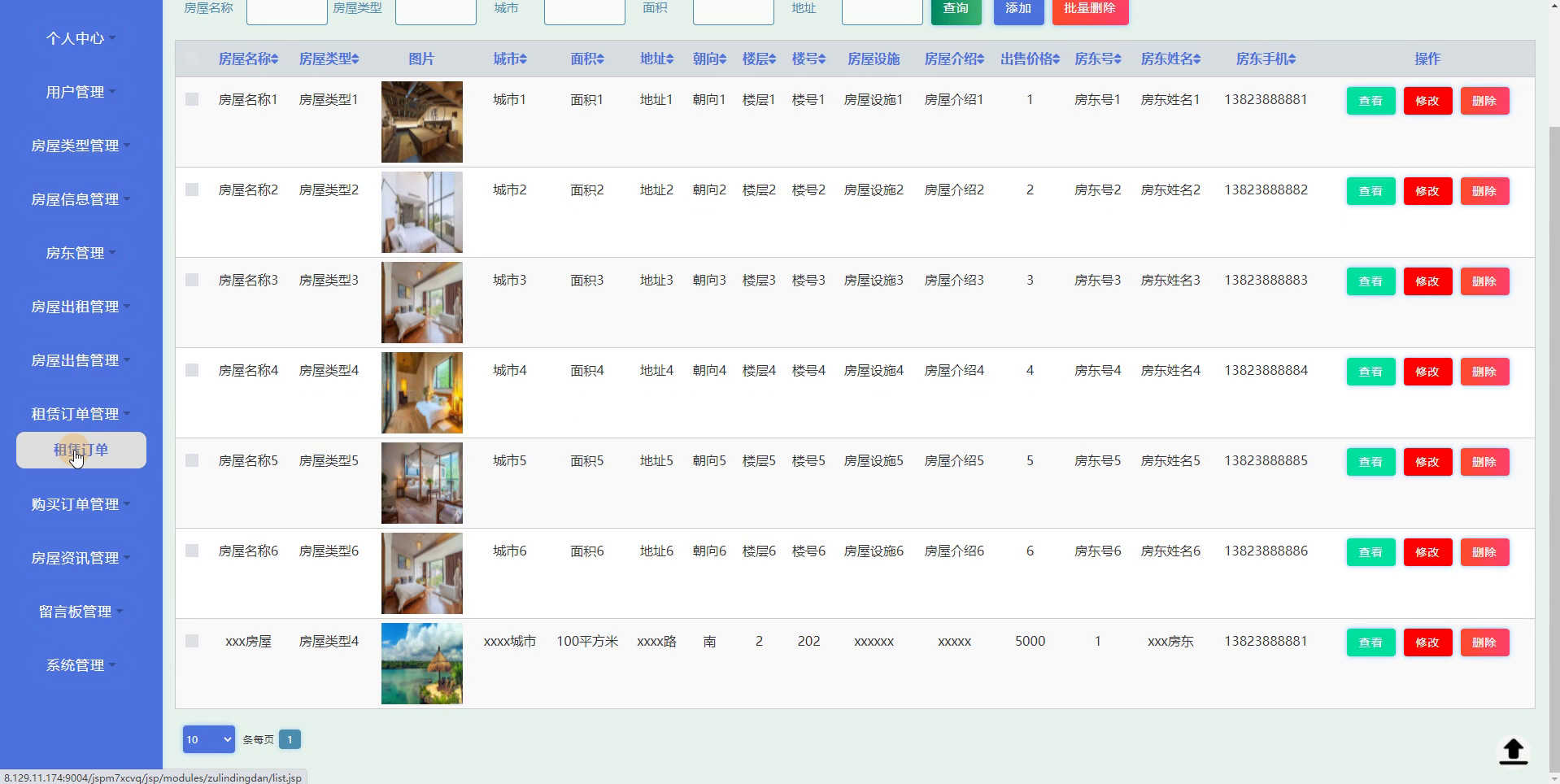
Task: Check the row checkbox for xxx房屋
Action: (x=192, y=641)
